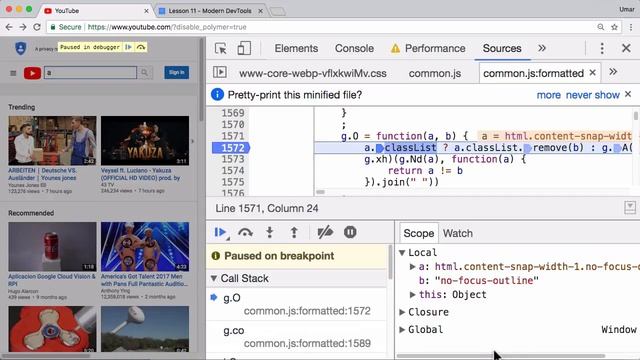This screenshot has width=640, height=360.
Task: Select g.co call stack frame
Action: pos(296,337)
